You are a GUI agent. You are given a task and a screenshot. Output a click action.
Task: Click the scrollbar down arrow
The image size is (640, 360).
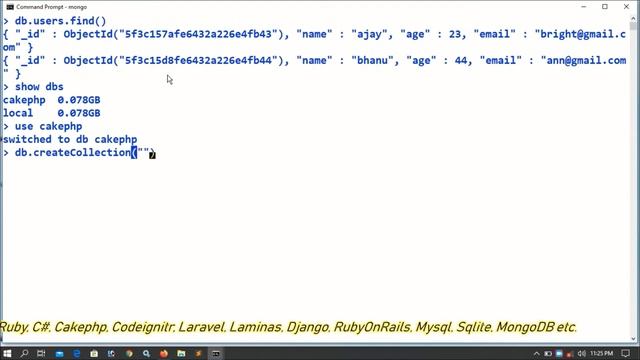[633, 339]
